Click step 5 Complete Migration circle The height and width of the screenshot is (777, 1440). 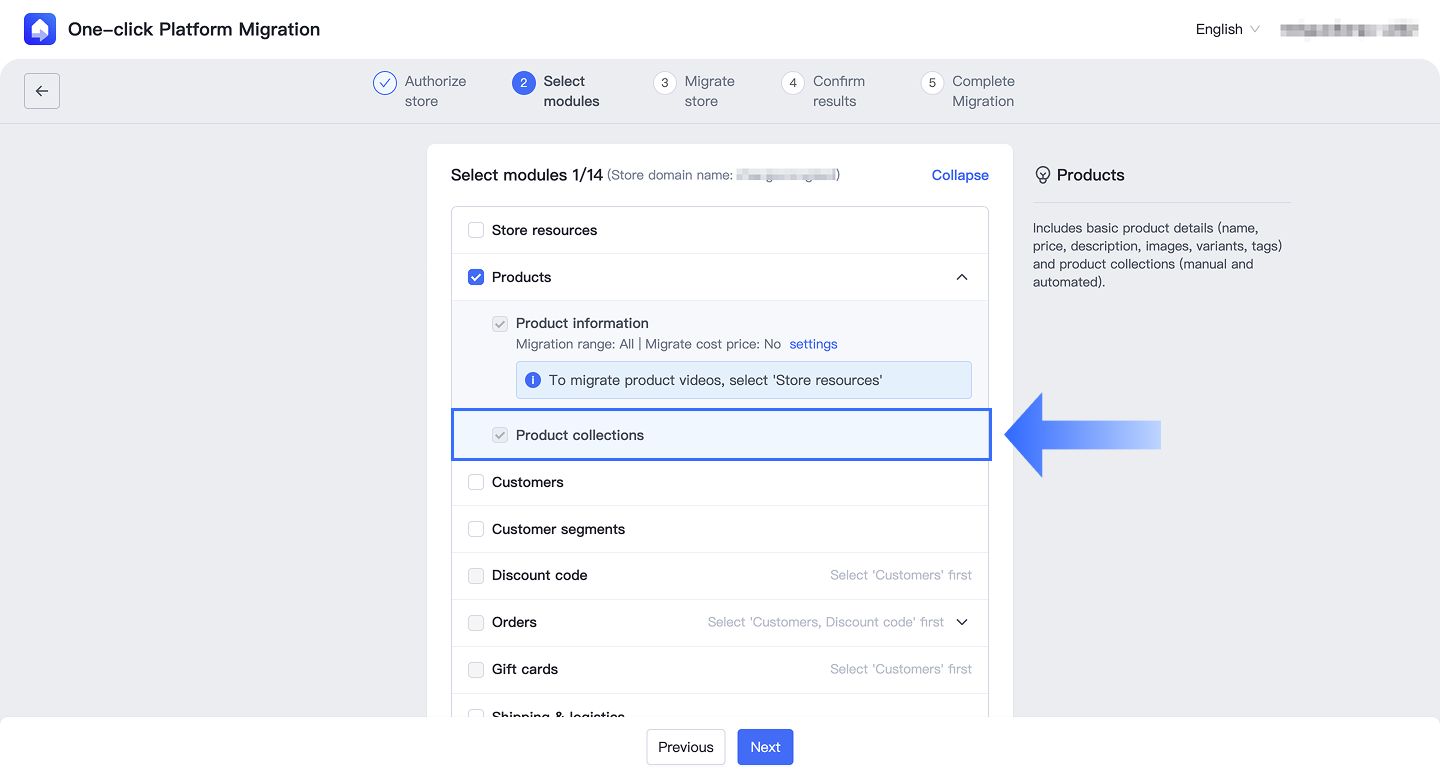pyautogui.click(x=932, y=83)
